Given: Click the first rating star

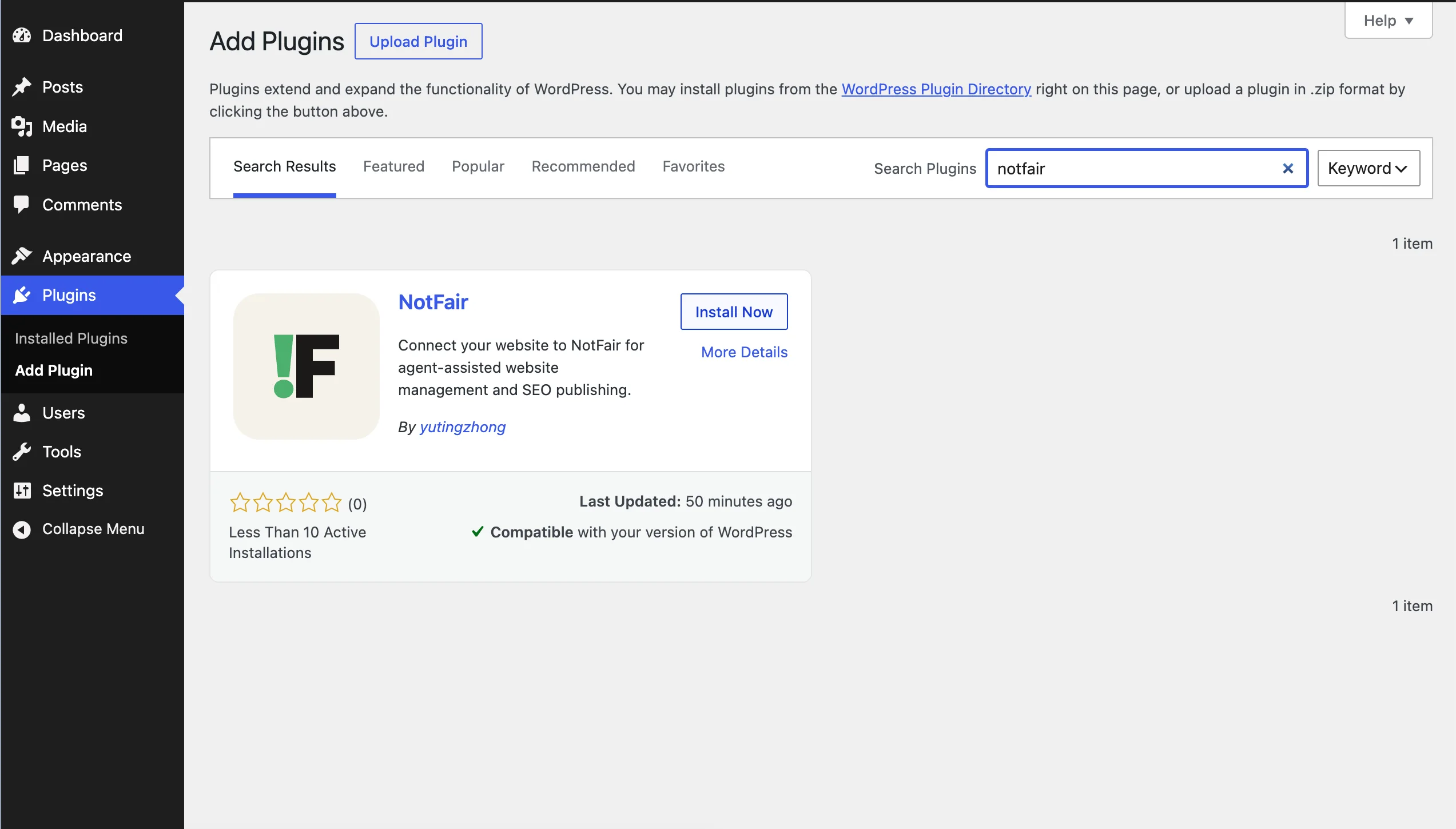Looking at the screenshot, I should pos(240,503).
